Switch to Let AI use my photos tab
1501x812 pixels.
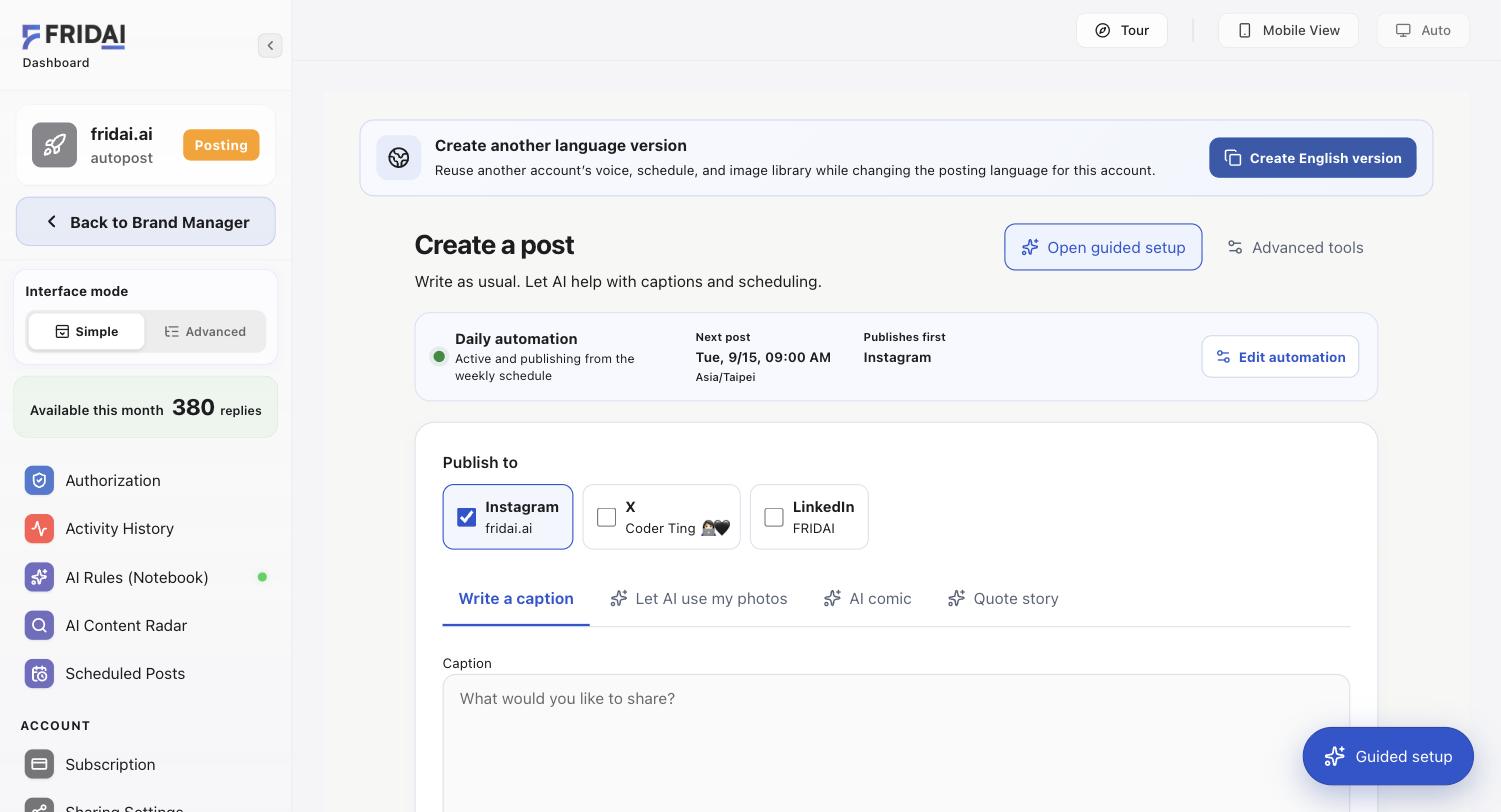[x=699, y=599]
